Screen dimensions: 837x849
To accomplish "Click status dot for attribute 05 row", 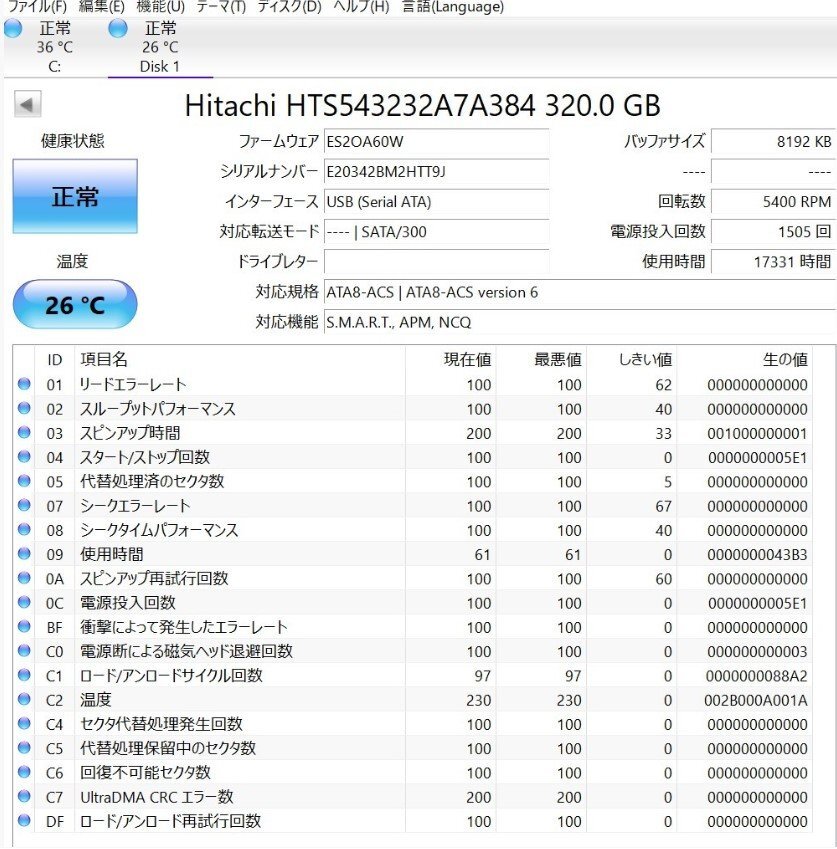I will (24, 481).
